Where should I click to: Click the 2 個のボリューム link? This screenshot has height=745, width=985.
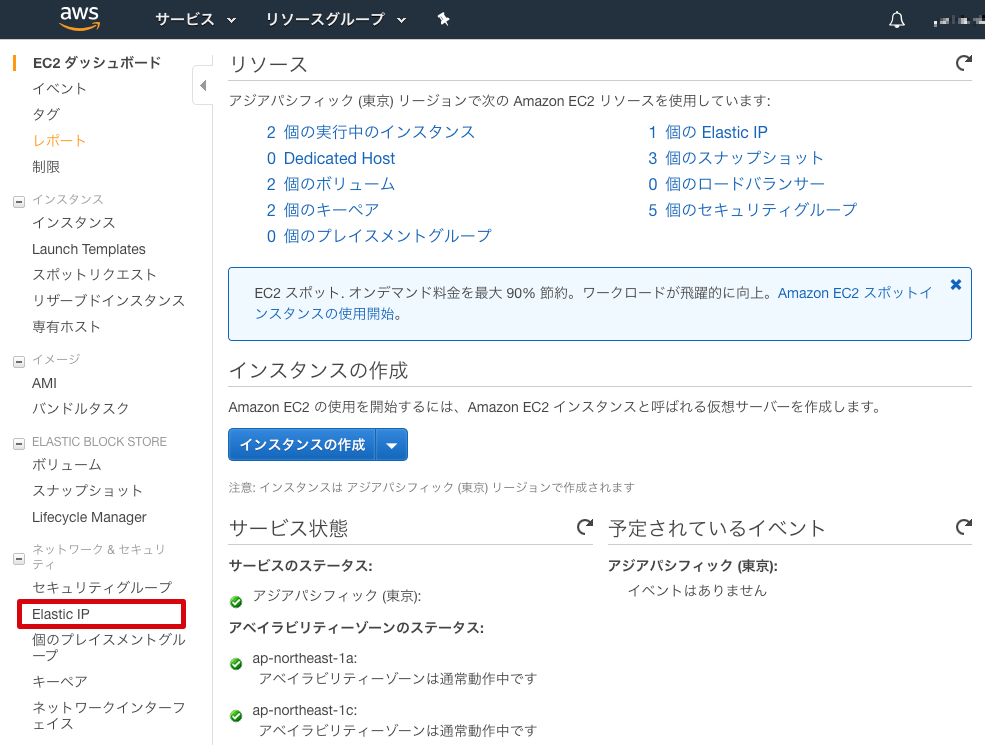330,184
